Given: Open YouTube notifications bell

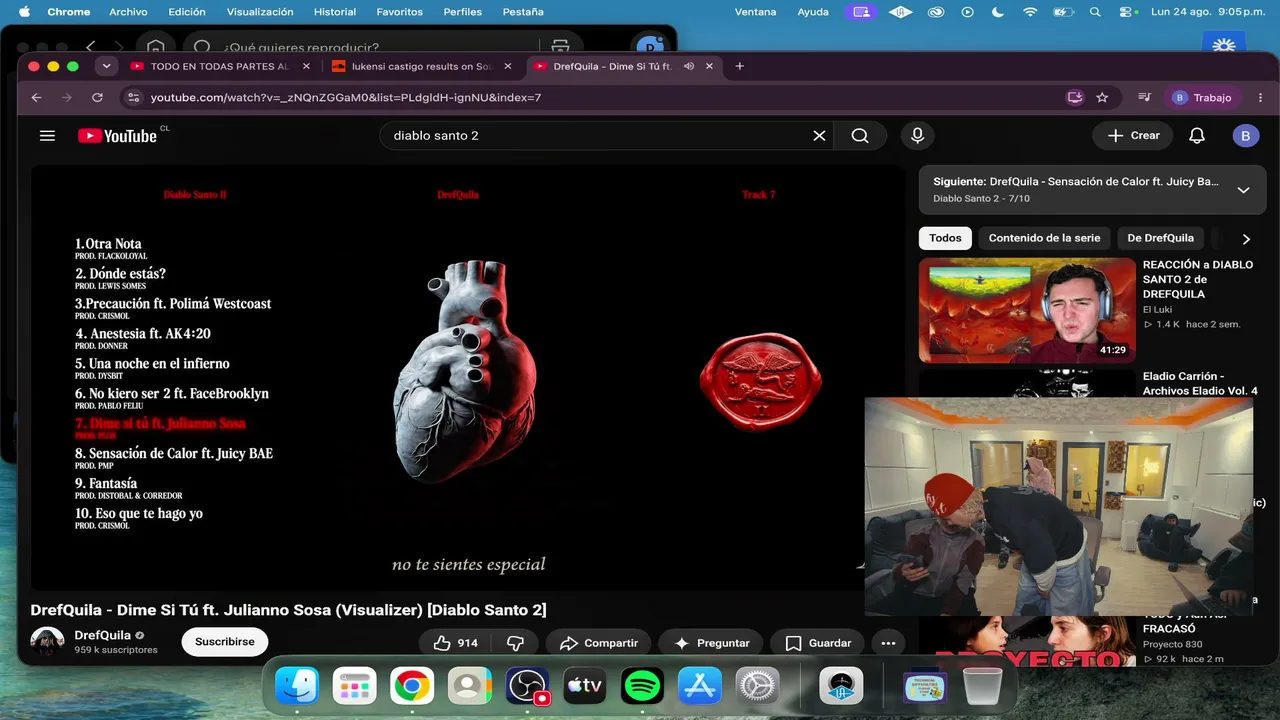Looking at the screenshot, I should (x=1197, y=136).
